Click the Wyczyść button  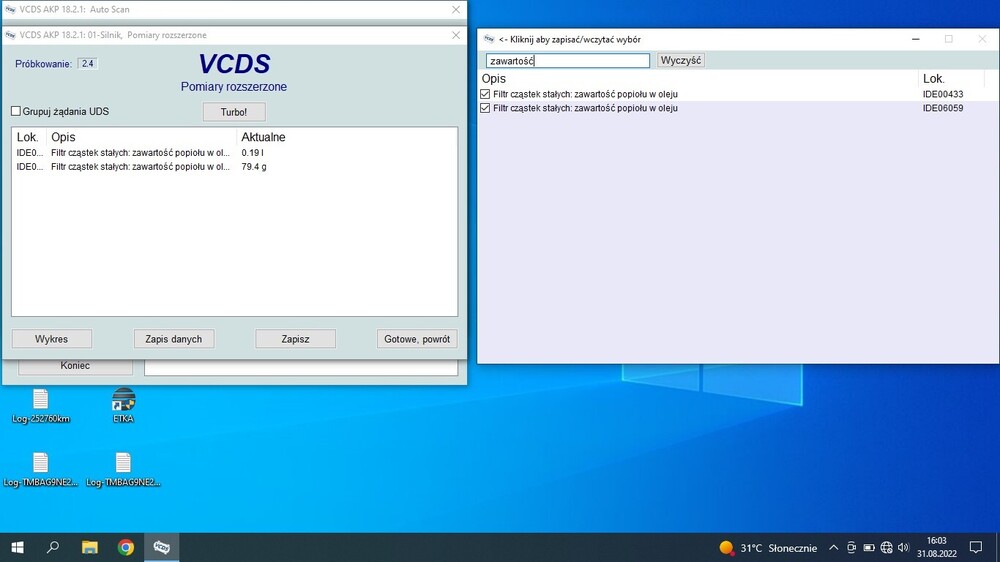(x=681, y=60)
